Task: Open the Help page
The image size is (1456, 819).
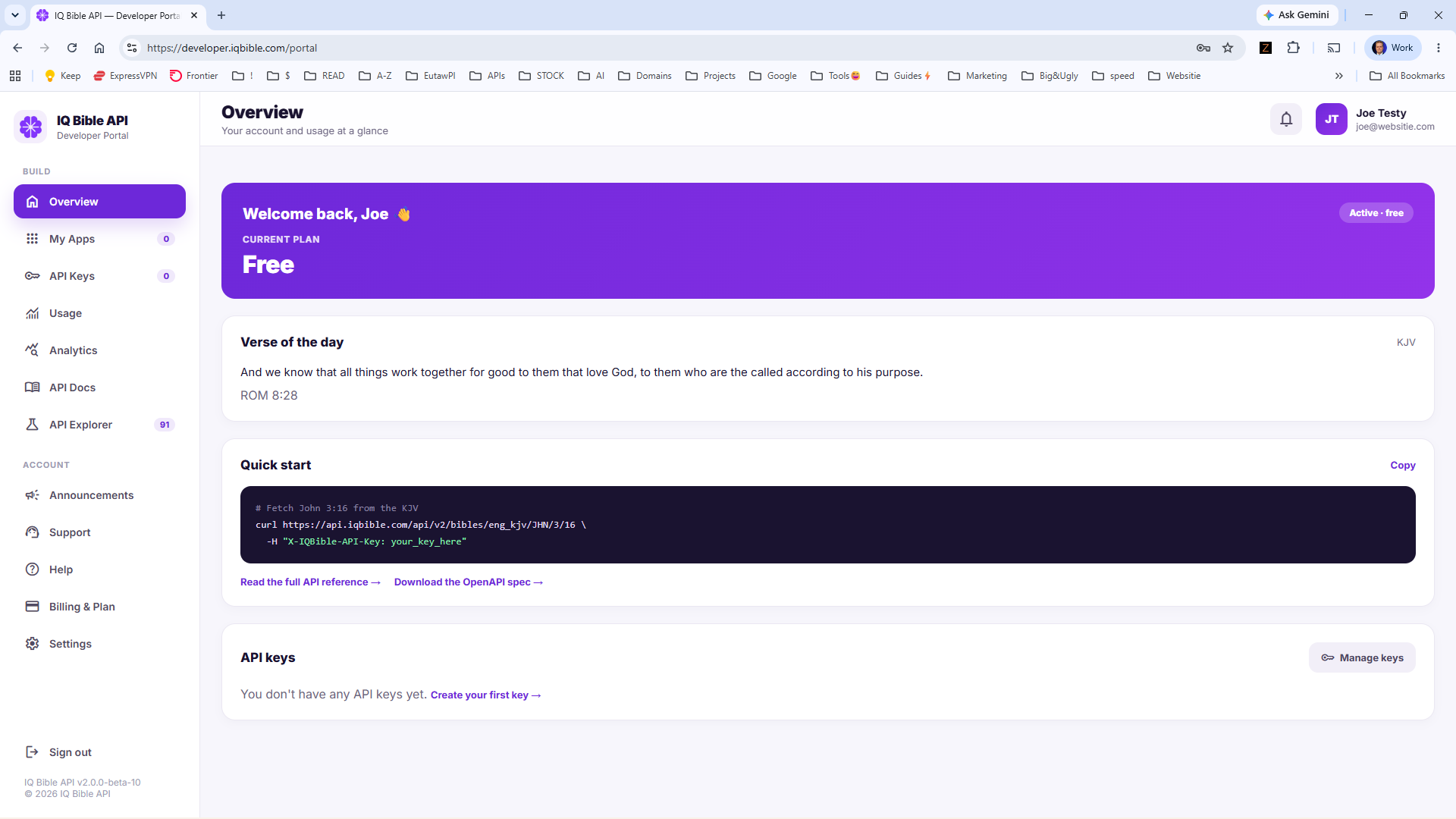Action: tap(99, 570)
